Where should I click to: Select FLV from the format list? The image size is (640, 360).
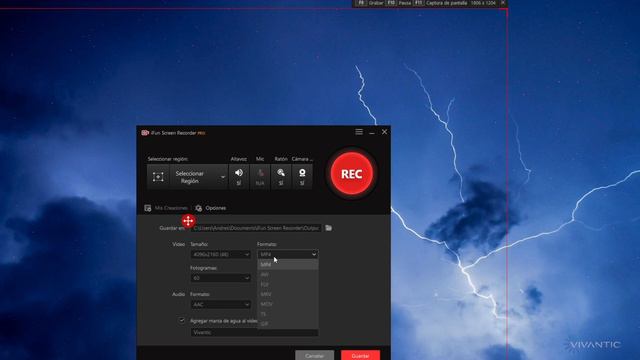pyautogui.click(x=288, y=284)
